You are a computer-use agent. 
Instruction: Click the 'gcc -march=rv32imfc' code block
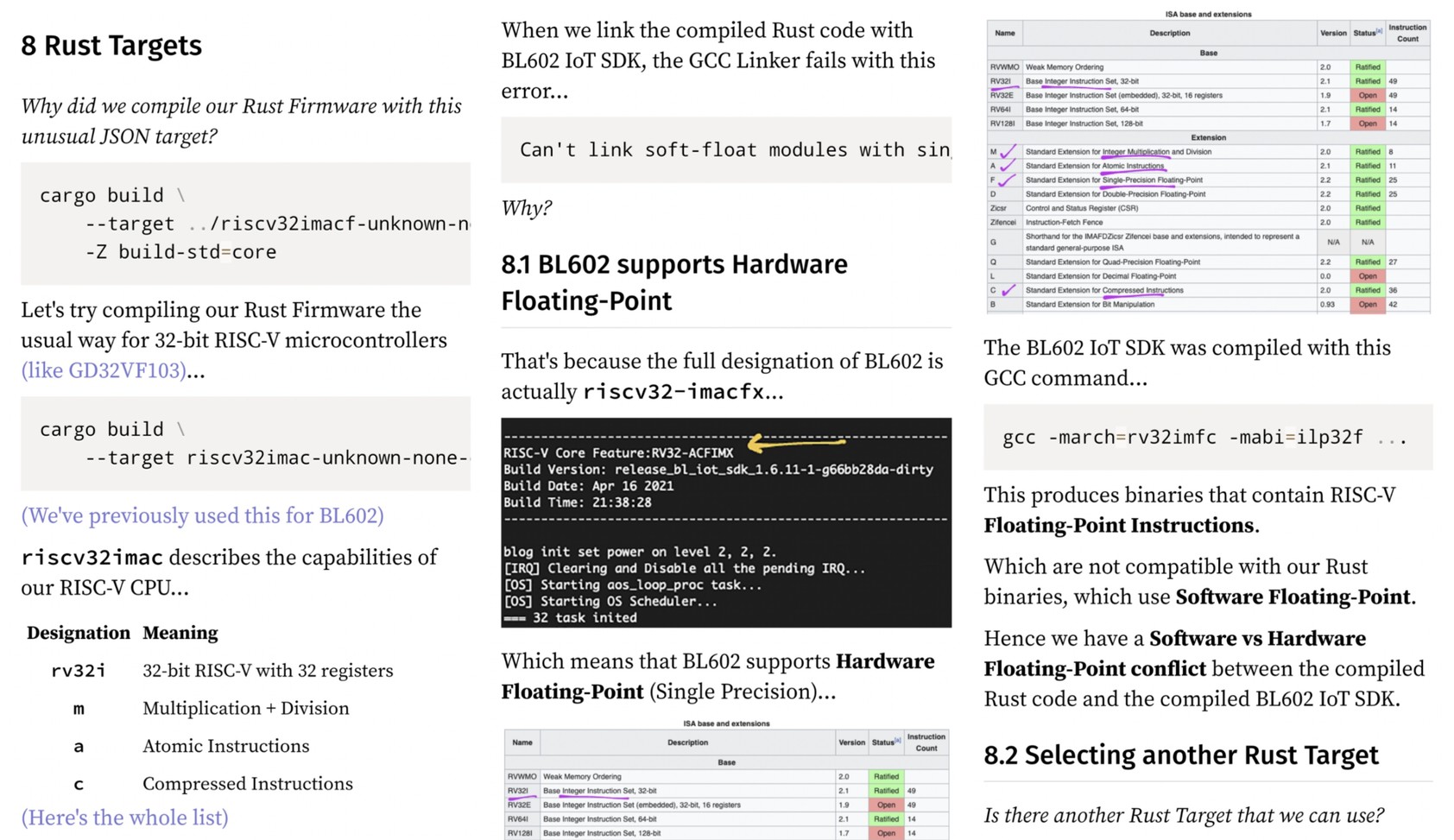tap(1207, 438)
